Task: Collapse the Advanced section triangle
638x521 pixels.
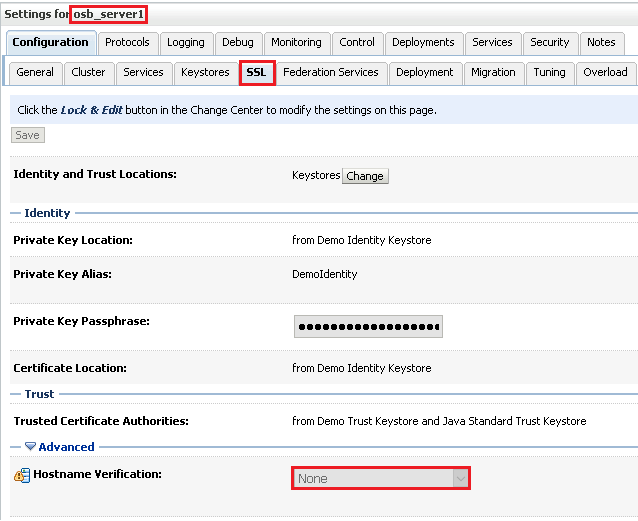Action: tap(30, 447)
